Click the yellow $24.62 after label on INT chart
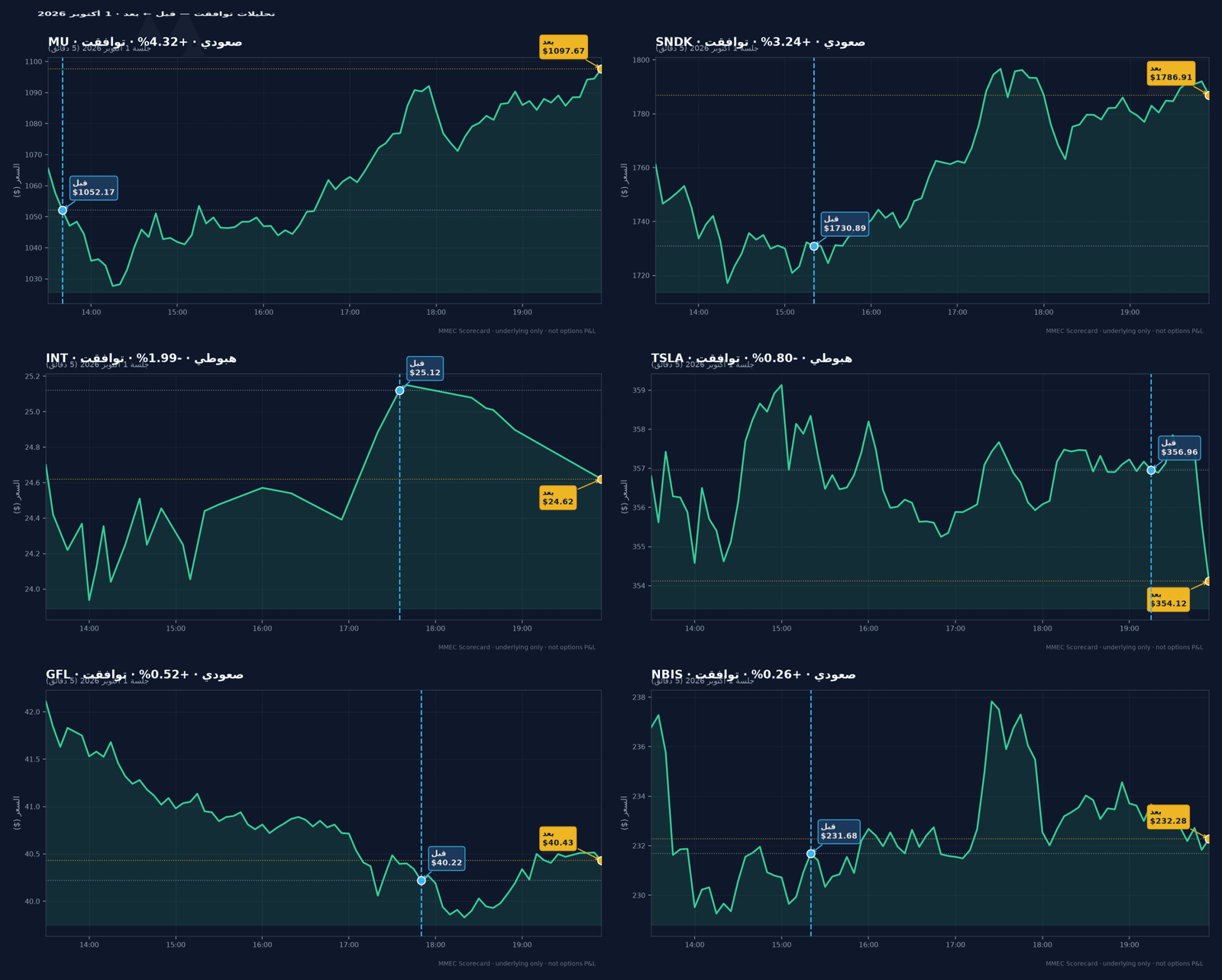This screenshot has height=980, width=1222. tap(558, 497)
